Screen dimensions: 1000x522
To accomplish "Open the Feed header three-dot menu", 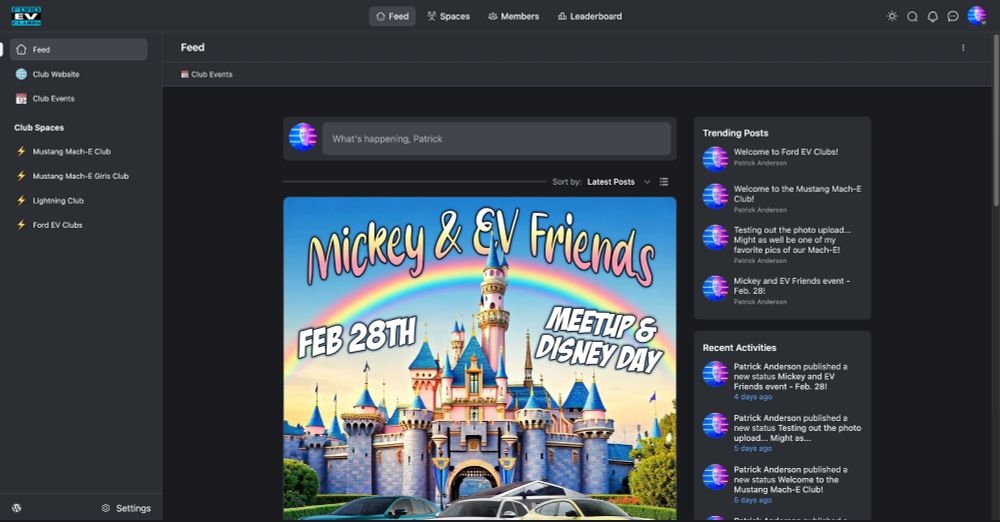I will [963, 48].
